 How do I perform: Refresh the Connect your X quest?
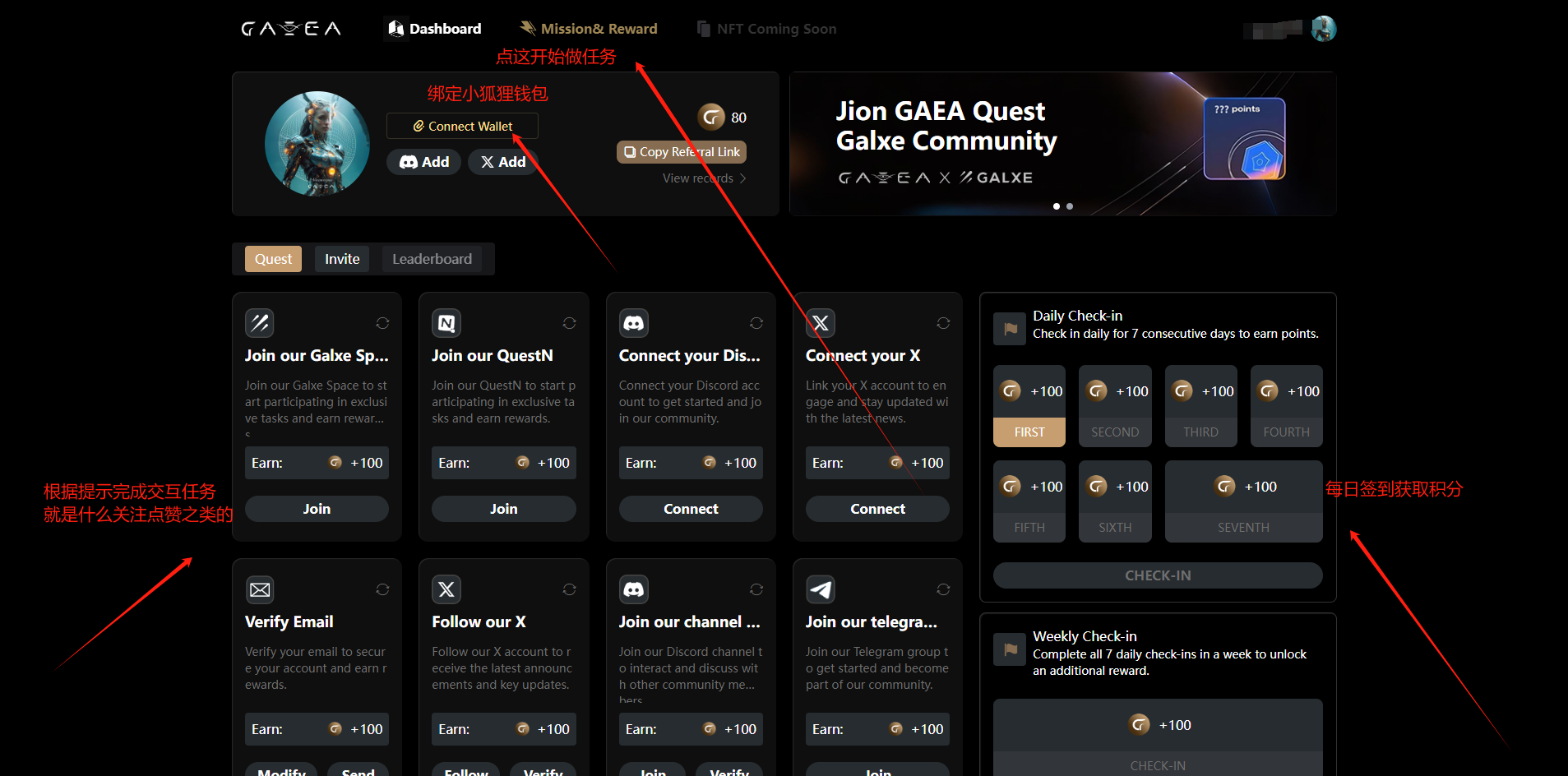pyautogui.click(x=943, y=323)
